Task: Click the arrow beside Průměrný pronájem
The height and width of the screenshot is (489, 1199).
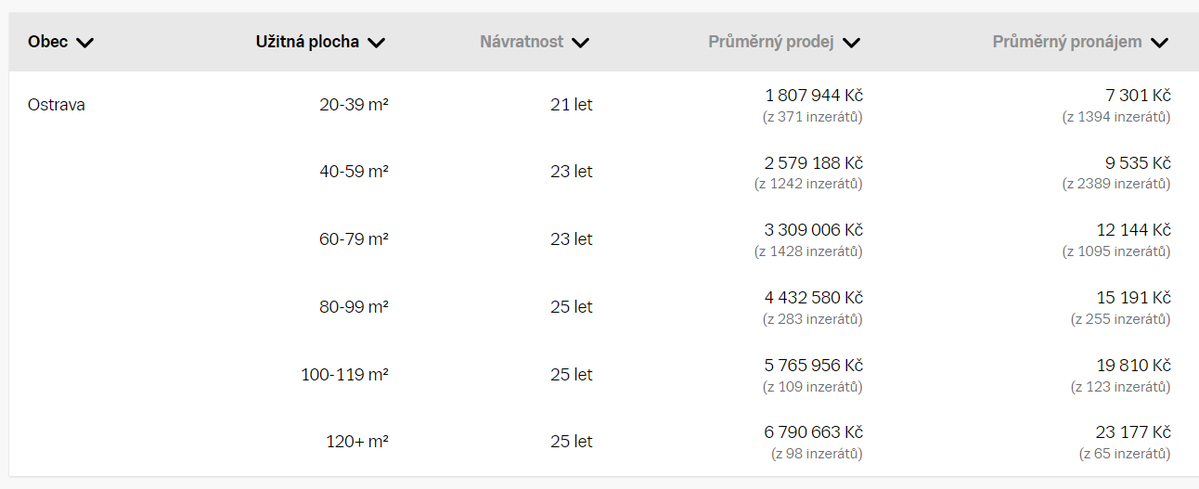Action: (x=1159, y=43)
